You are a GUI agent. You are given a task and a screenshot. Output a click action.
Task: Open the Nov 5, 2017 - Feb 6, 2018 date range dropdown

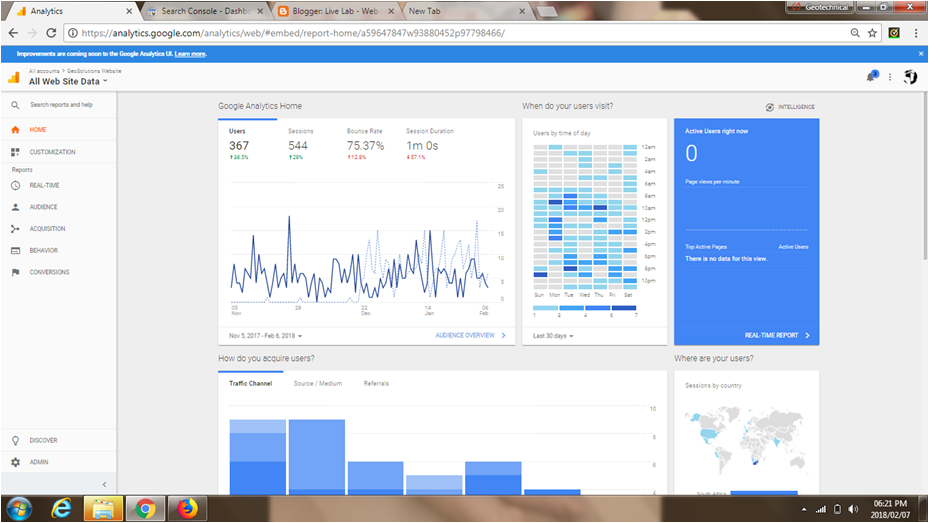tap(265, 336)
